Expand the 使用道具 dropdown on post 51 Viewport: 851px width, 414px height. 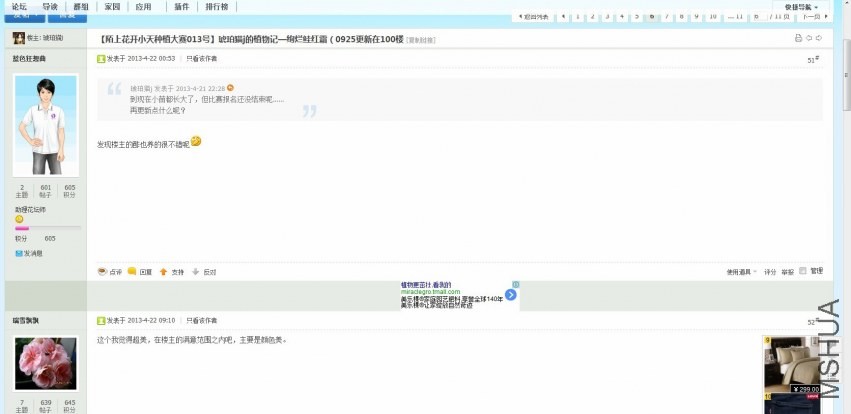[741, 272]
